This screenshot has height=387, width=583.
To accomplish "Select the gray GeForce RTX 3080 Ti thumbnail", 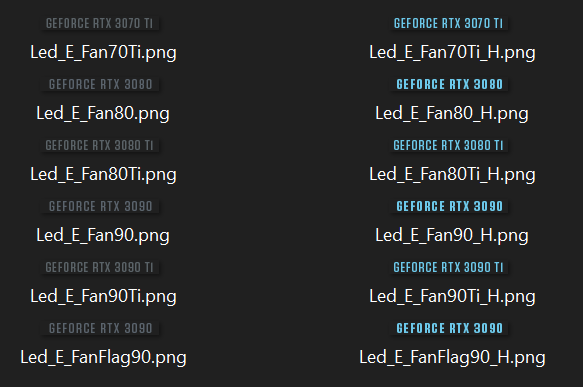I will coord(100,145).
